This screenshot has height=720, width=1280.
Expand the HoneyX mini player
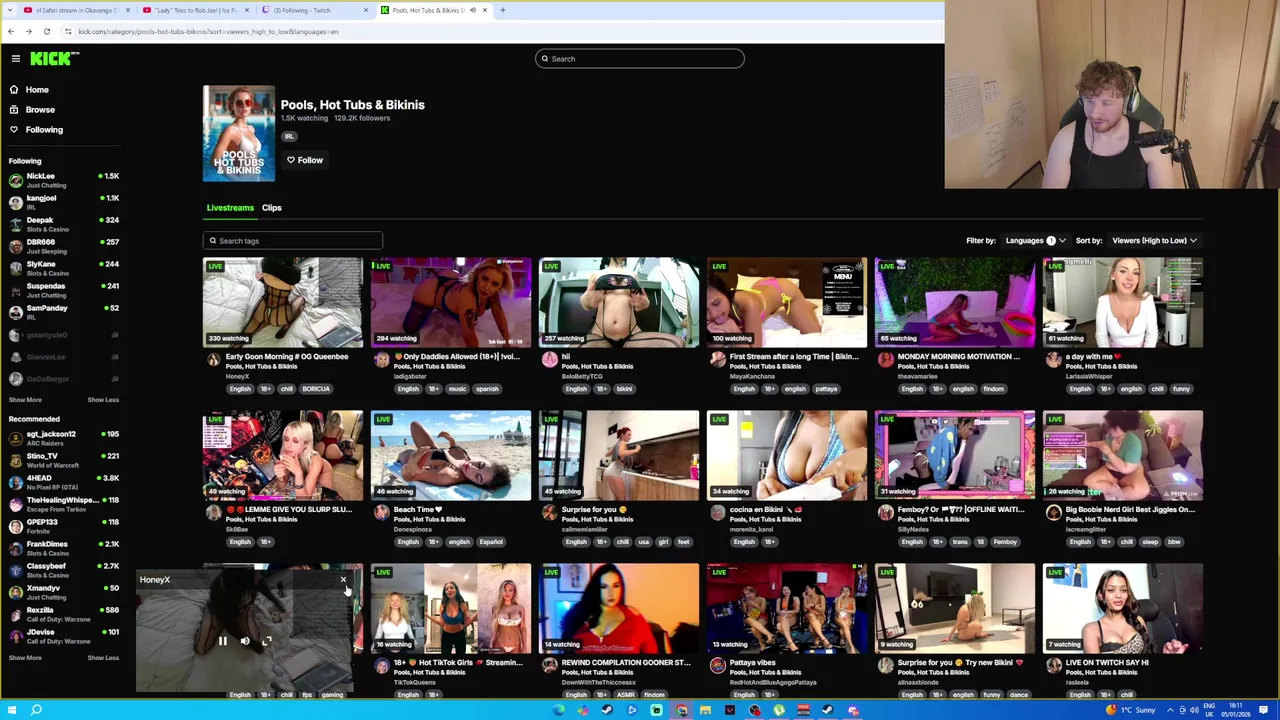[x=267, y=641]
